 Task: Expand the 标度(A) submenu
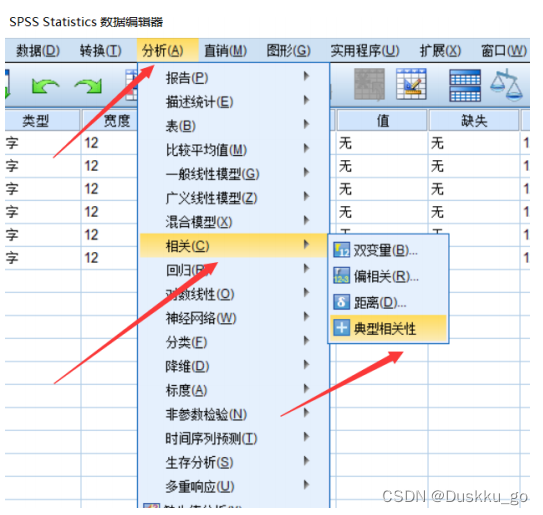click(234, 390)
